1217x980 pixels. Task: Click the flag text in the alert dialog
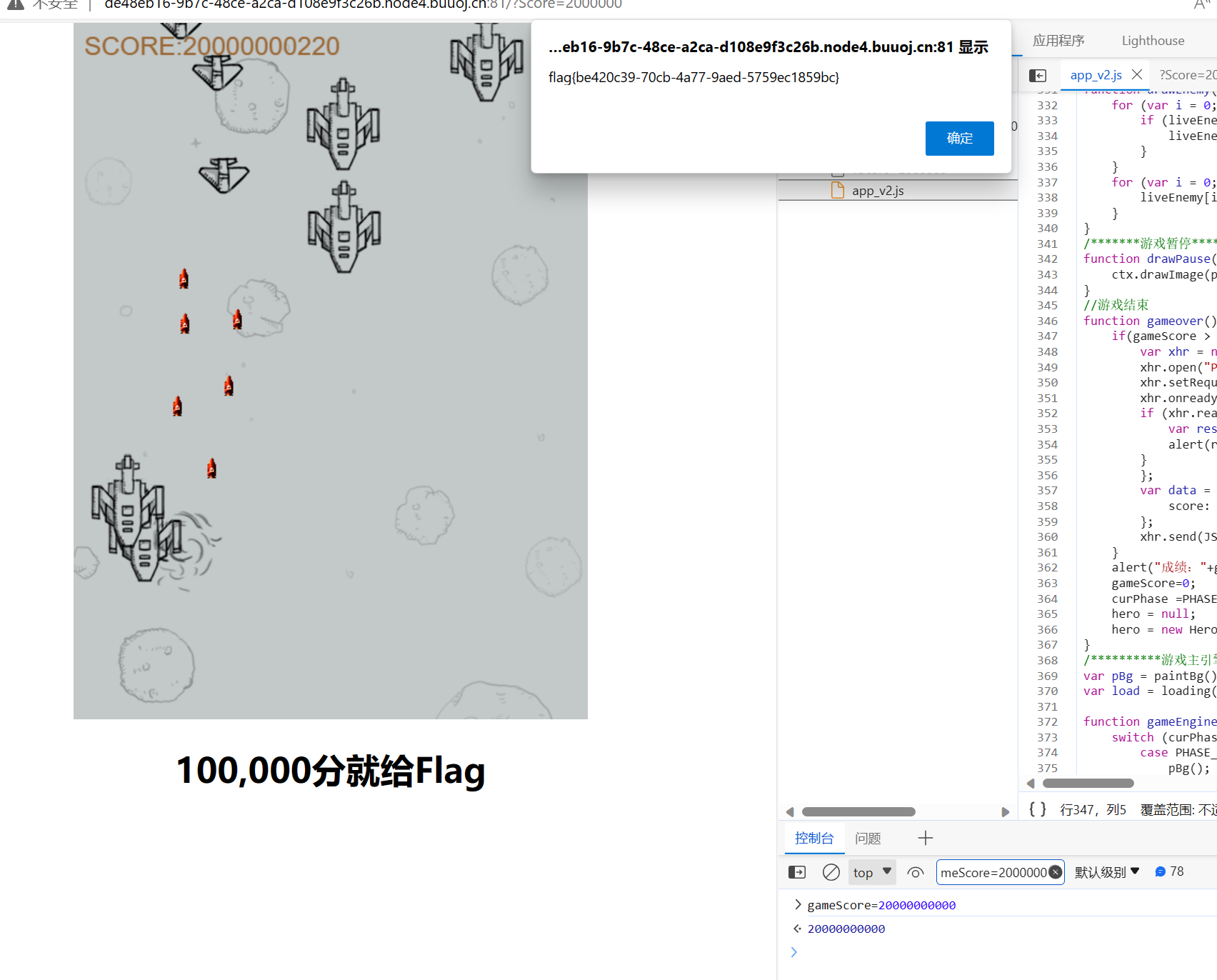click(693, 77)
